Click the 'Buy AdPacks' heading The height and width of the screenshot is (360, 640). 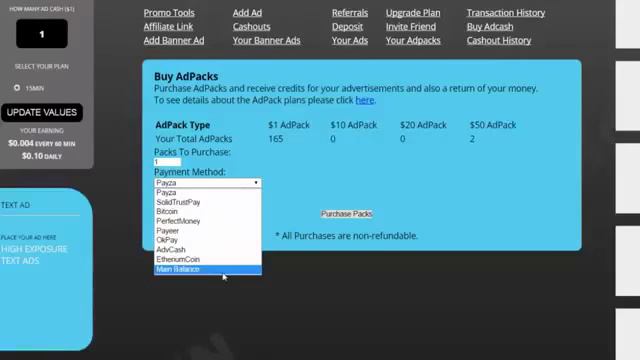(x=186, y=77)
